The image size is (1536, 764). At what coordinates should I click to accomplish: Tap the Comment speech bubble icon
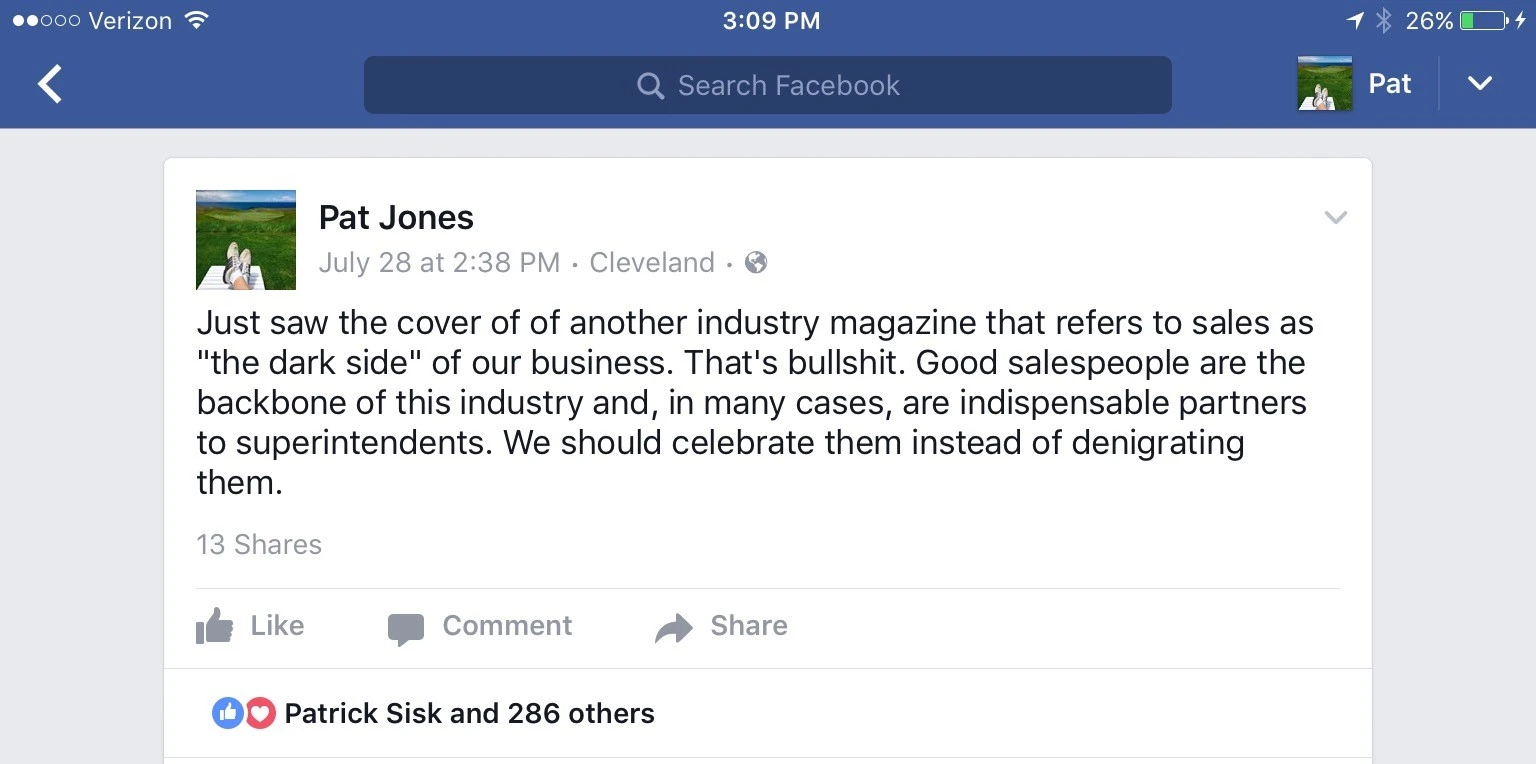tap(406, 628)
